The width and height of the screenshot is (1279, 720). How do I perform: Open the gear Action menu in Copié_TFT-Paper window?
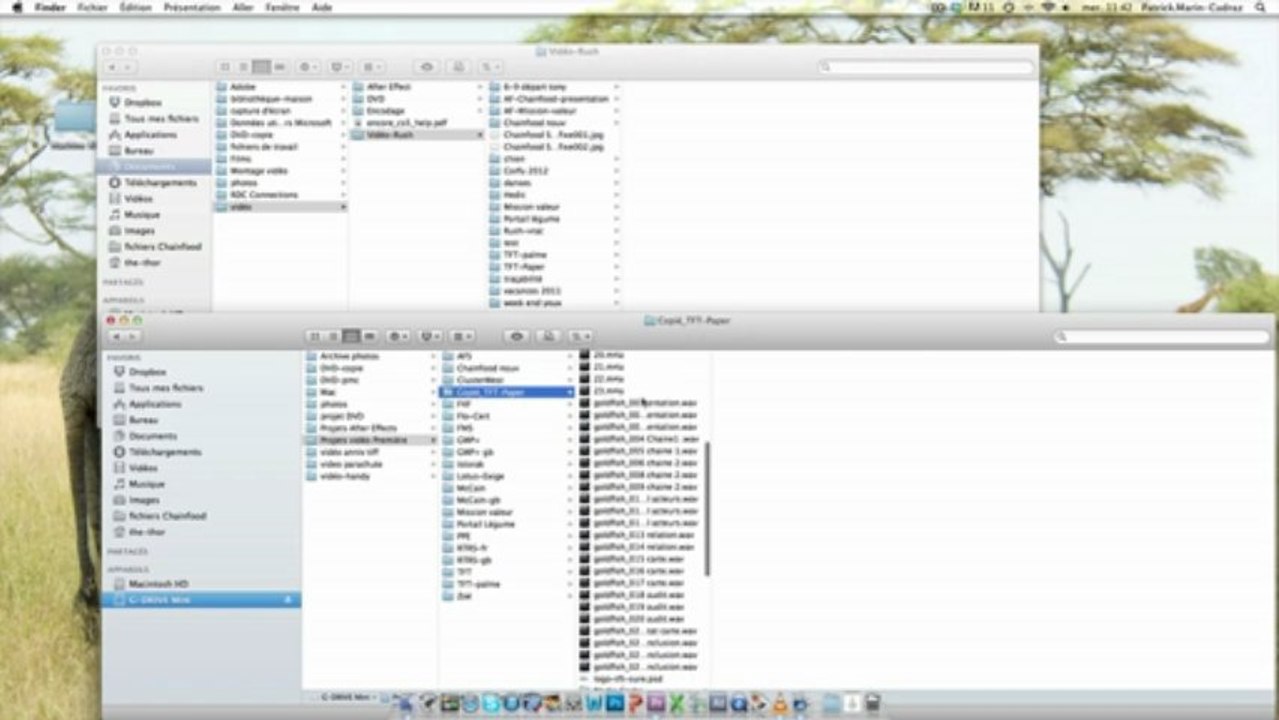398,337
